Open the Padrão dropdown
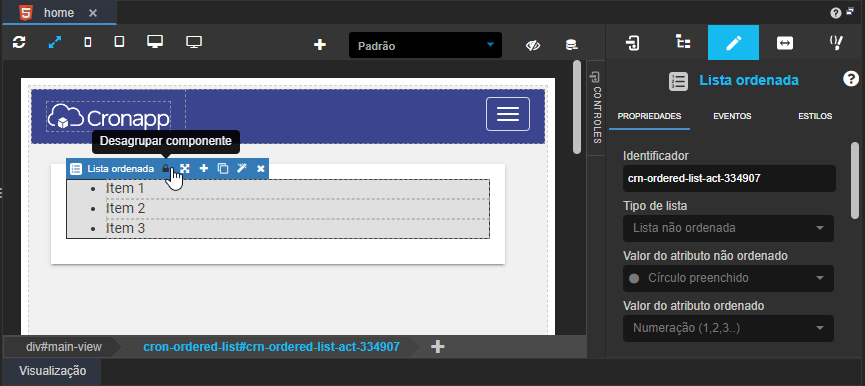 point(425,46)
